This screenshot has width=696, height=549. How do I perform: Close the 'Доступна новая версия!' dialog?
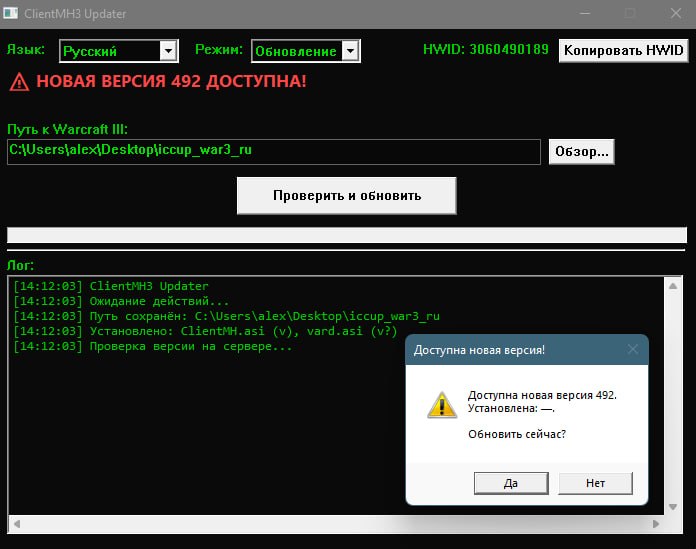pyautogui.click(x=633, y=349)
